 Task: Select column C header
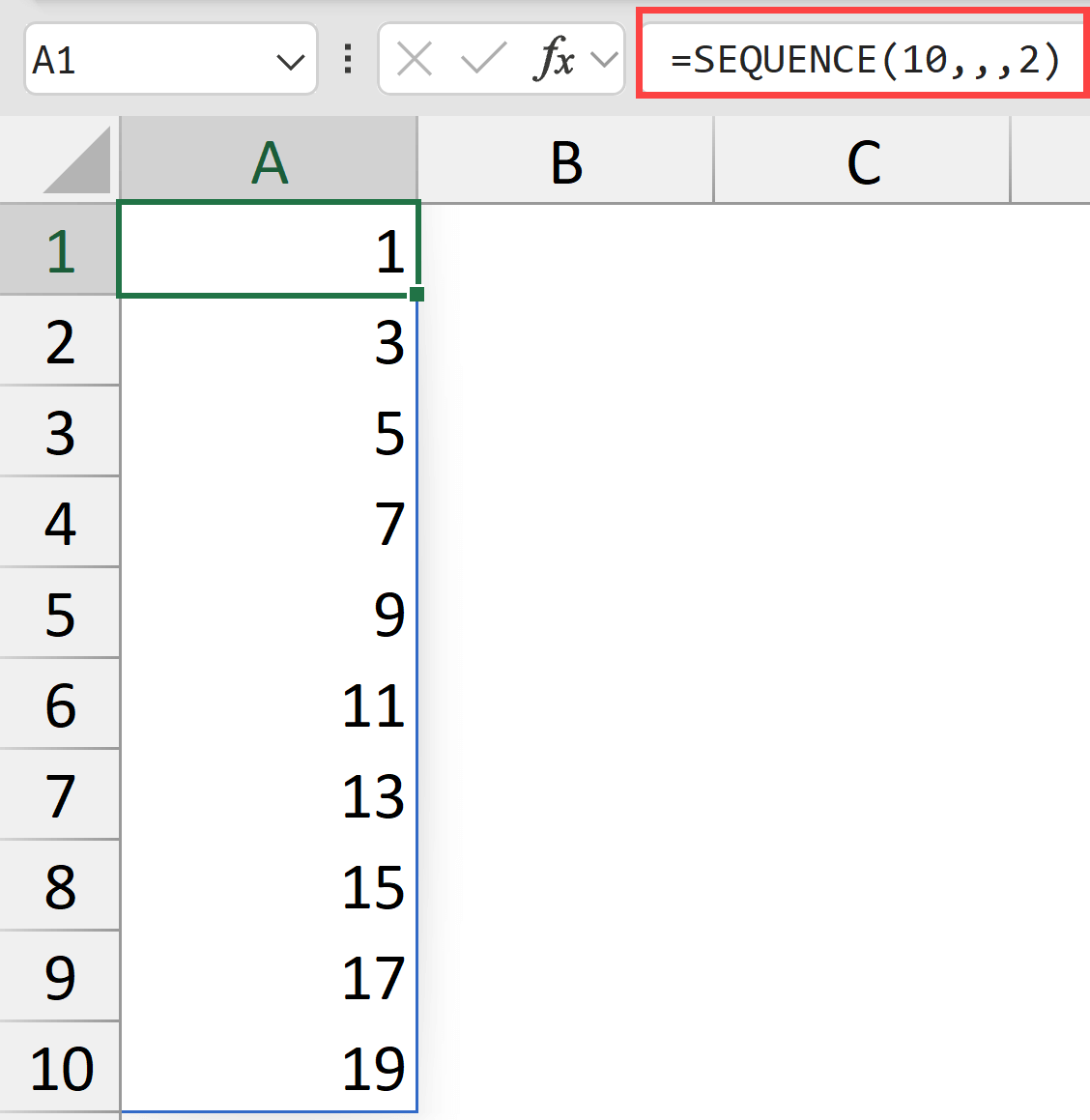[x=862, y=160]
